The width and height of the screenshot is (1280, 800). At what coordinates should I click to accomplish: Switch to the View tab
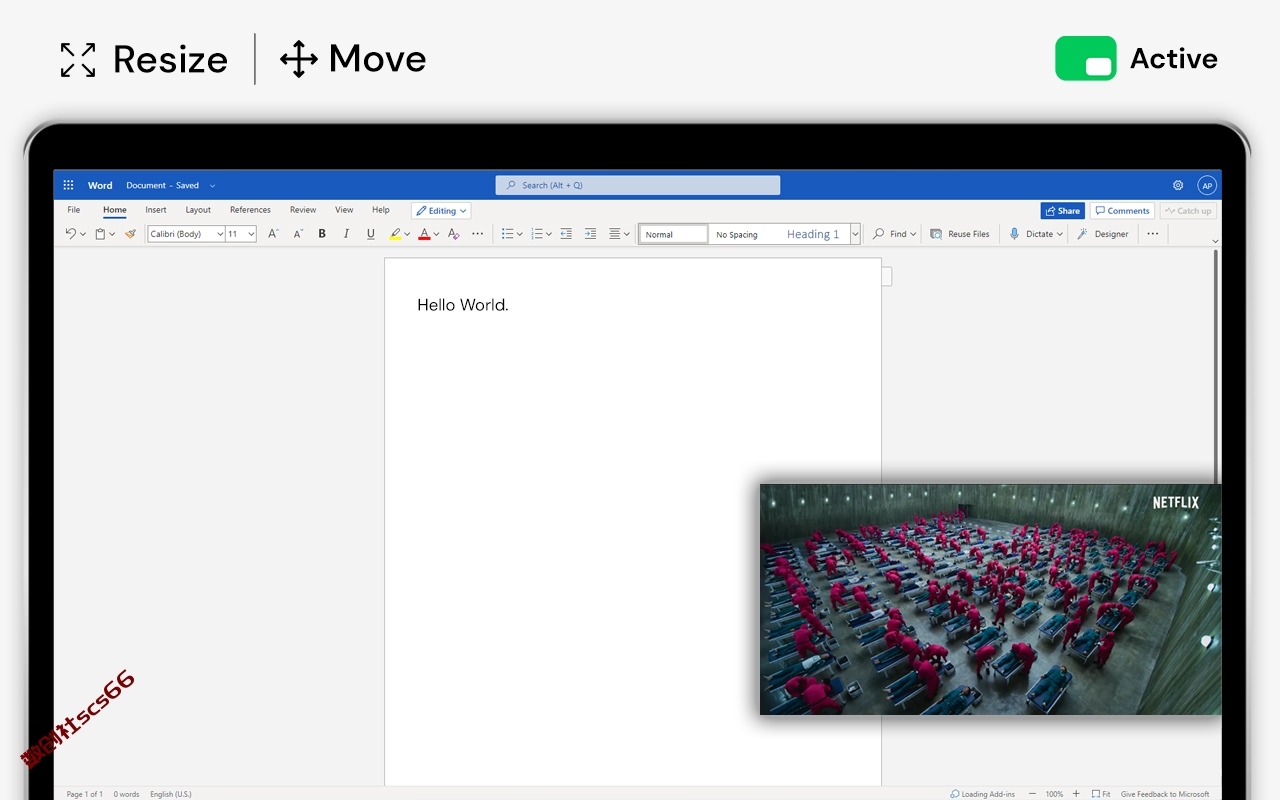click(344, 210)
